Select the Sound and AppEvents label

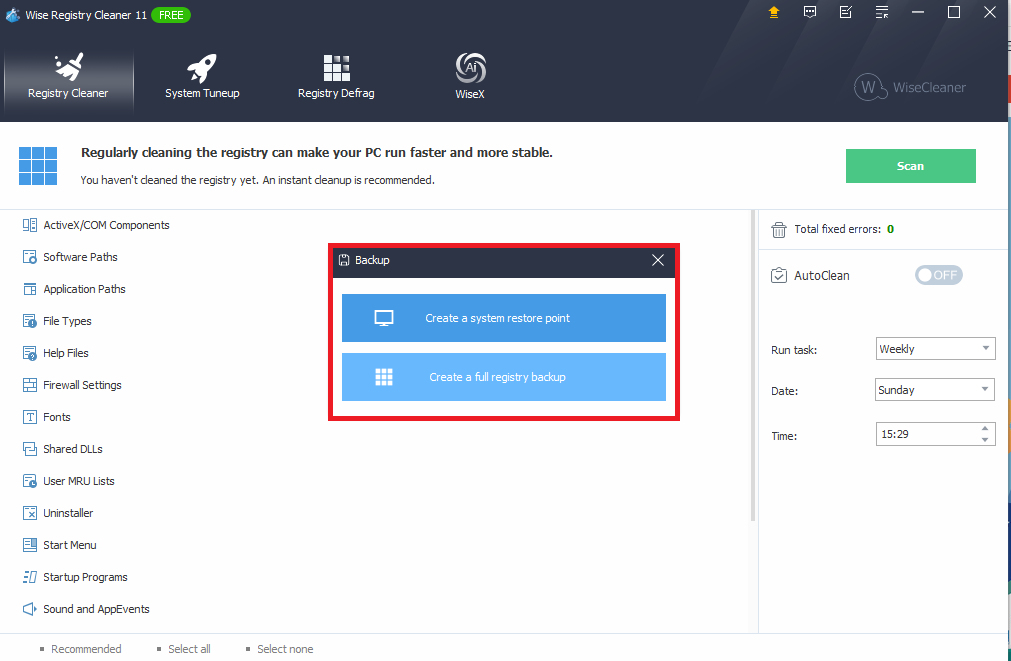point(96,609)
